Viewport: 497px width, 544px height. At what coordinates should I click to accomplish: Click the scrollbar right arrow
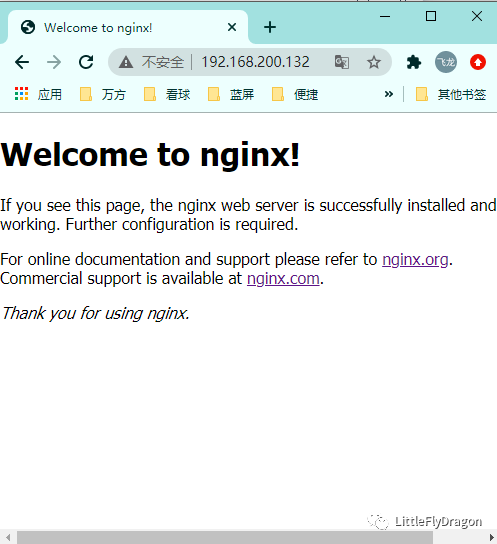pos(491,537)
